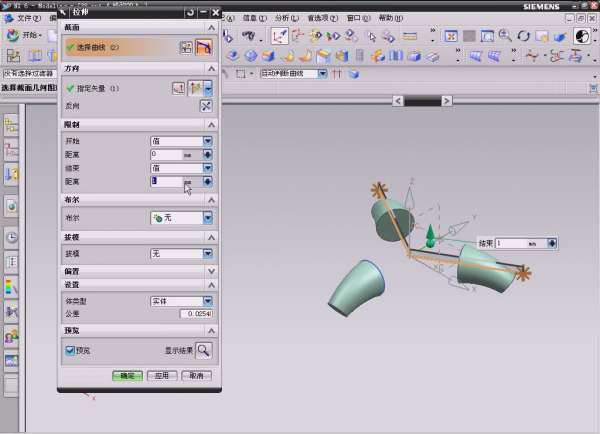This screenshot has width=600, height=434.
Task: Toggle the 预览 preview checkbox
Action: 71,350
